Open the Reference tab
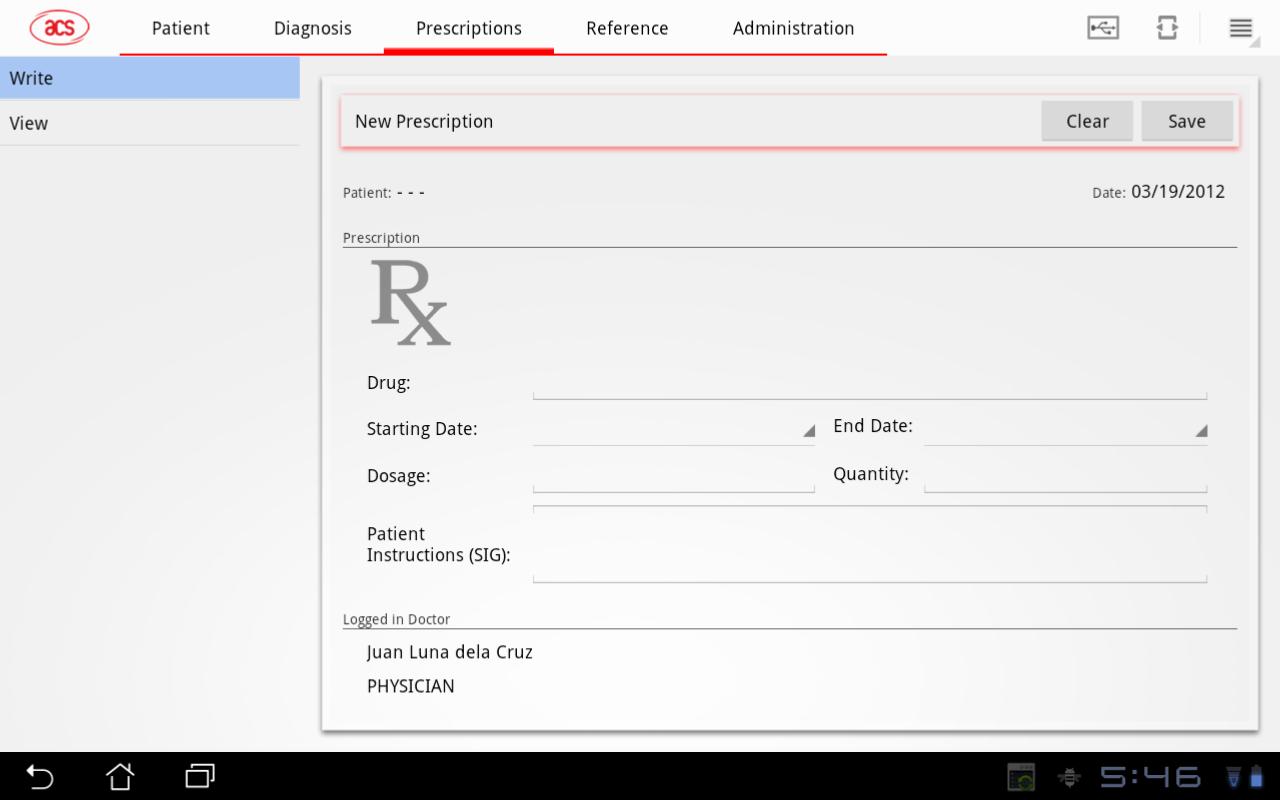The image size is (1280, 800). (627, 28)
